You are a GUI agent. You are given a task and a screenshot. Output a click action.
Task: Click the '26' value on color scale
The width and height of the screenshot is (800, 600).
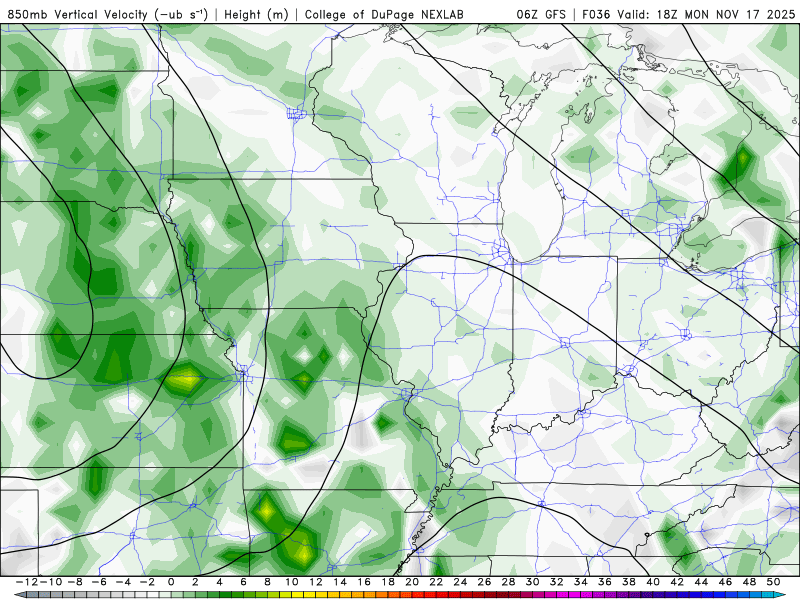[x=484, y=582]
